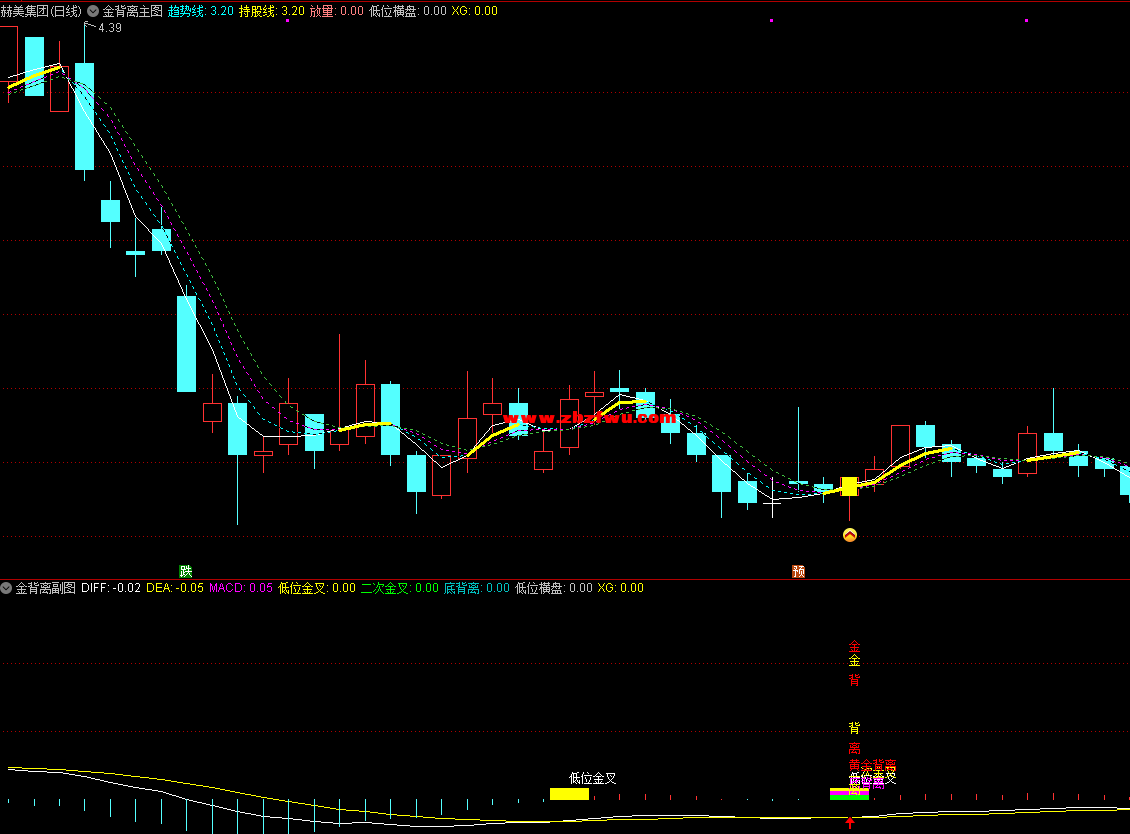Screen dimensions: 1130x834
Task: Select the 赫美集团(日线) stock title
Action: 41,11
